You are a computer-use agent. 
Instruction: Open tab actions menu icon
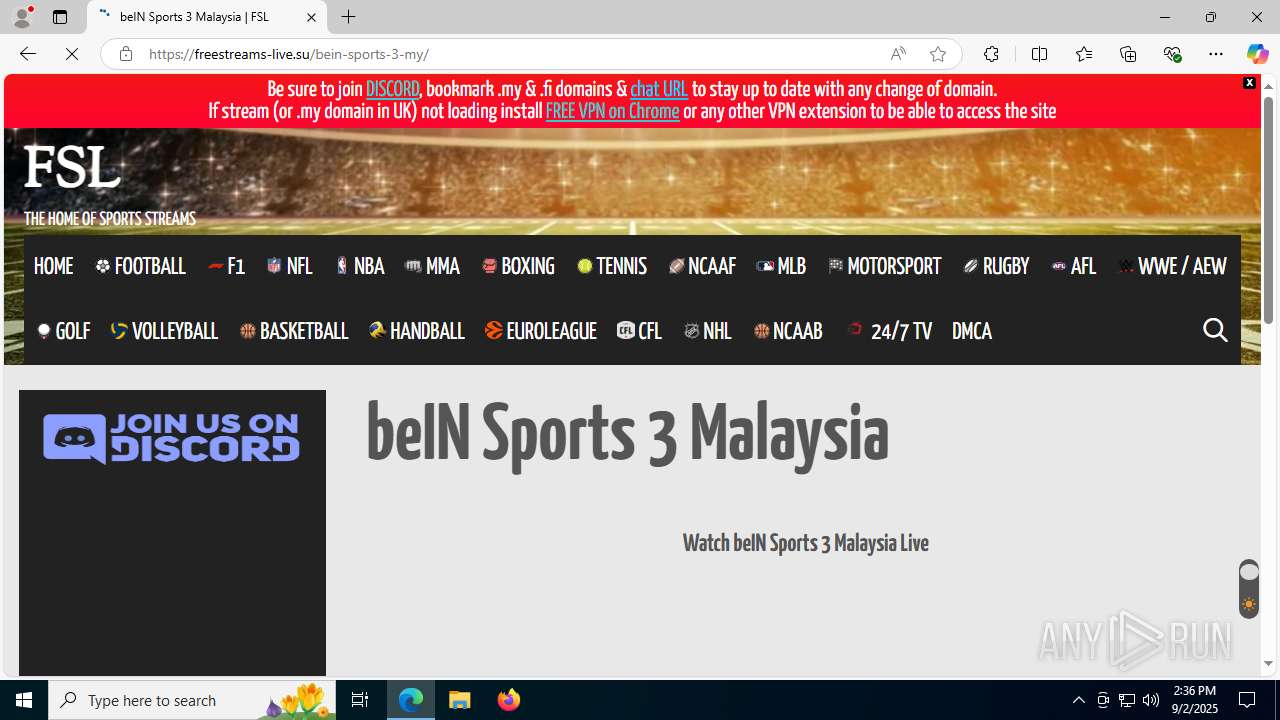tap(60, 17)
